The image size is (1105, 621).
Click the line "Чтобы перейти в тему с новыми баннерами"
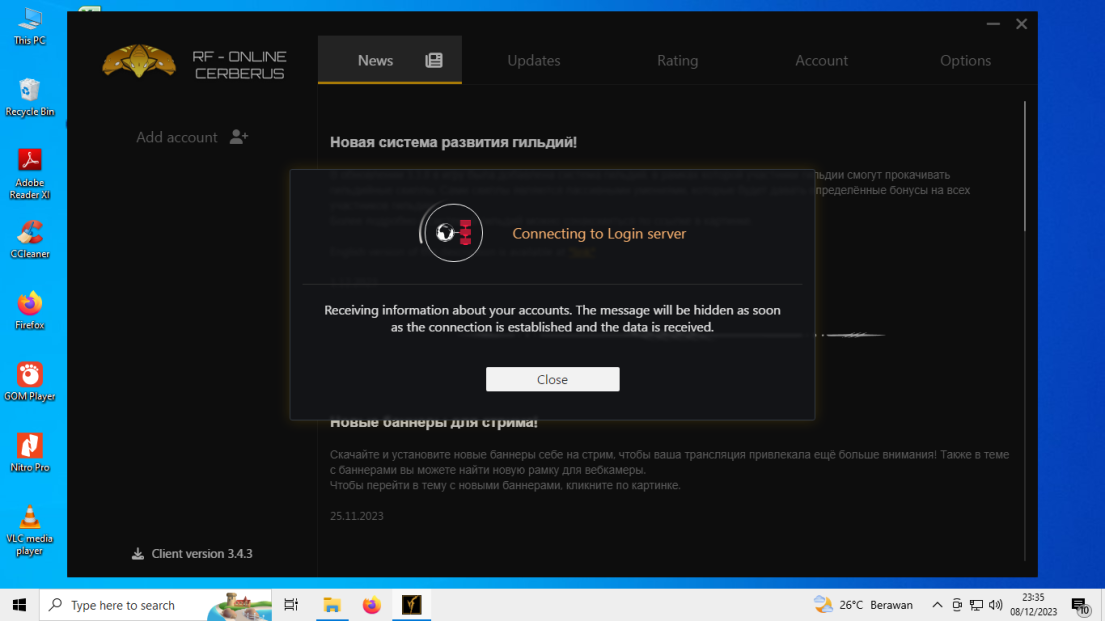pyautogui.click(x=505, y=485)
